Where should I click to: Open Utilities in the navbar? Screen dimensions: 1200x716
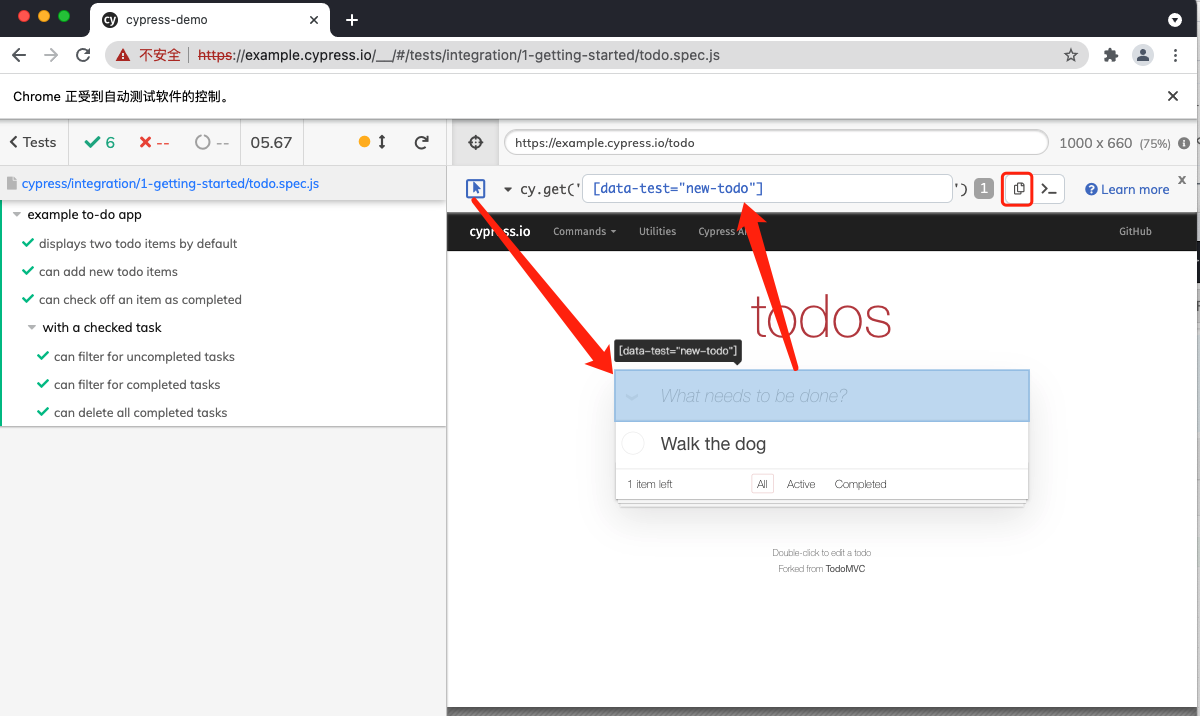tap(658, 232)
